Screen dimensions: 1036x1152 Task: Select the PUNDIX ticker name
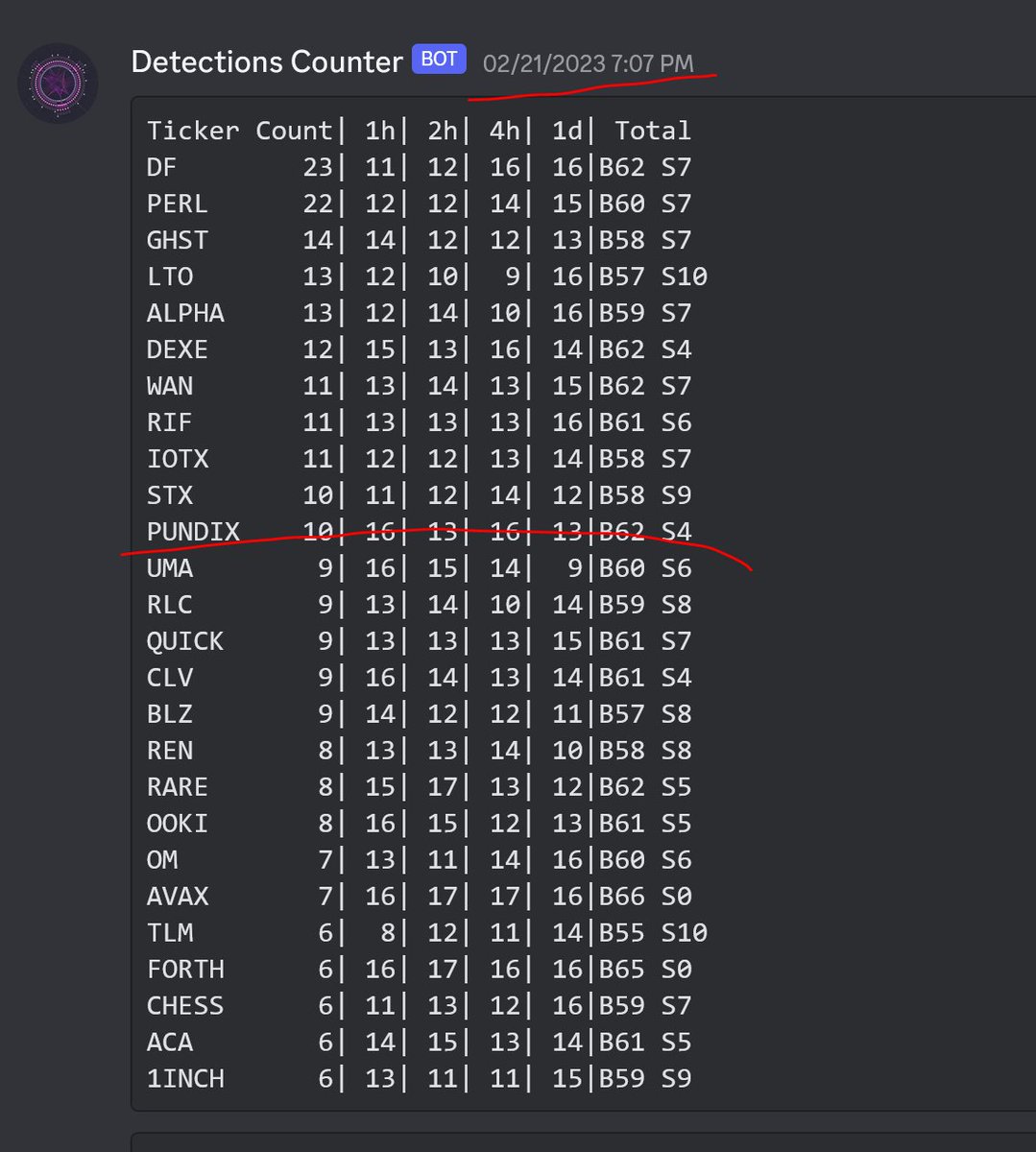[193, 532]
